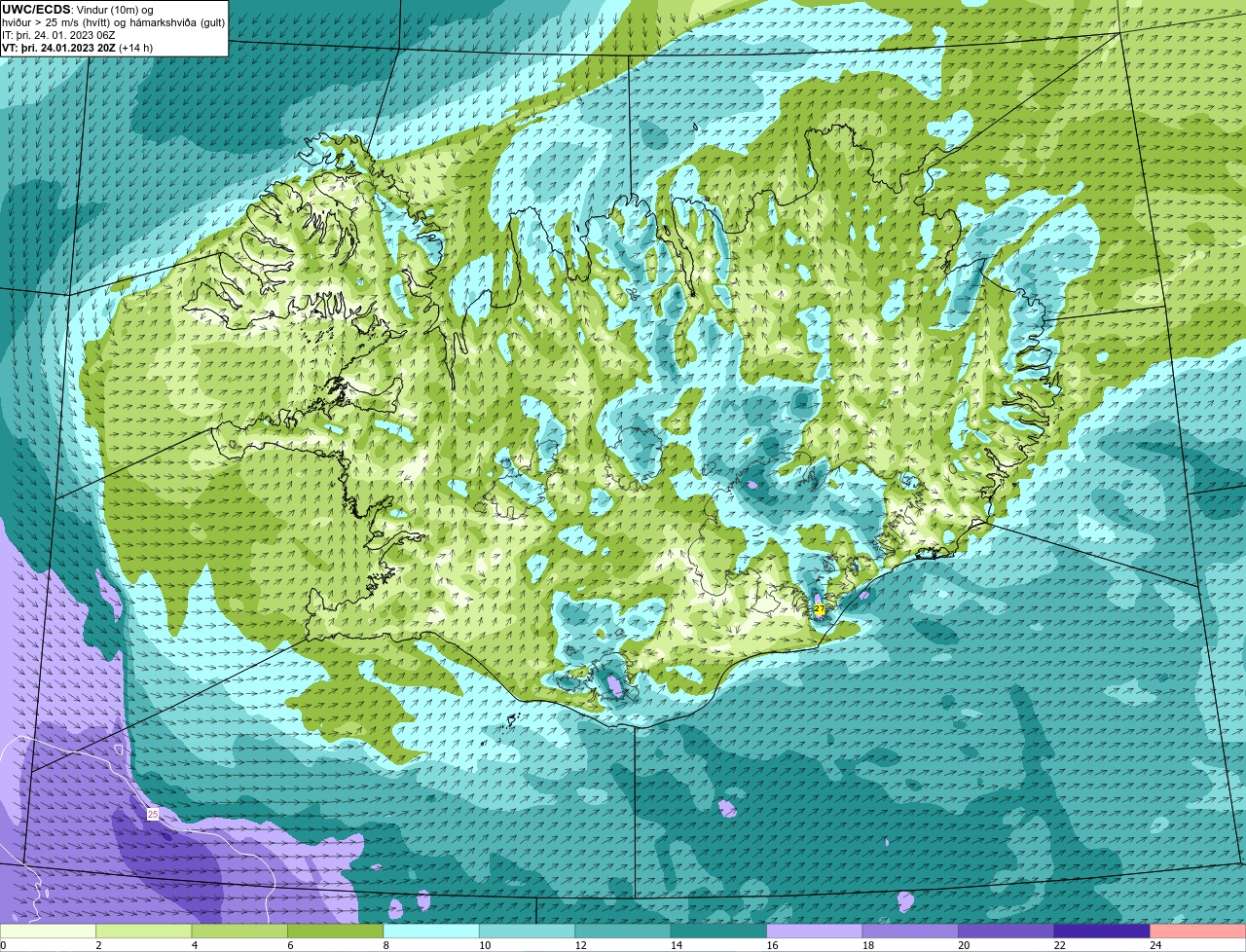Click the 20–22 m/s violet legend swatch
Viewport: 1246px width, 952px height.
coord(1007,931)
